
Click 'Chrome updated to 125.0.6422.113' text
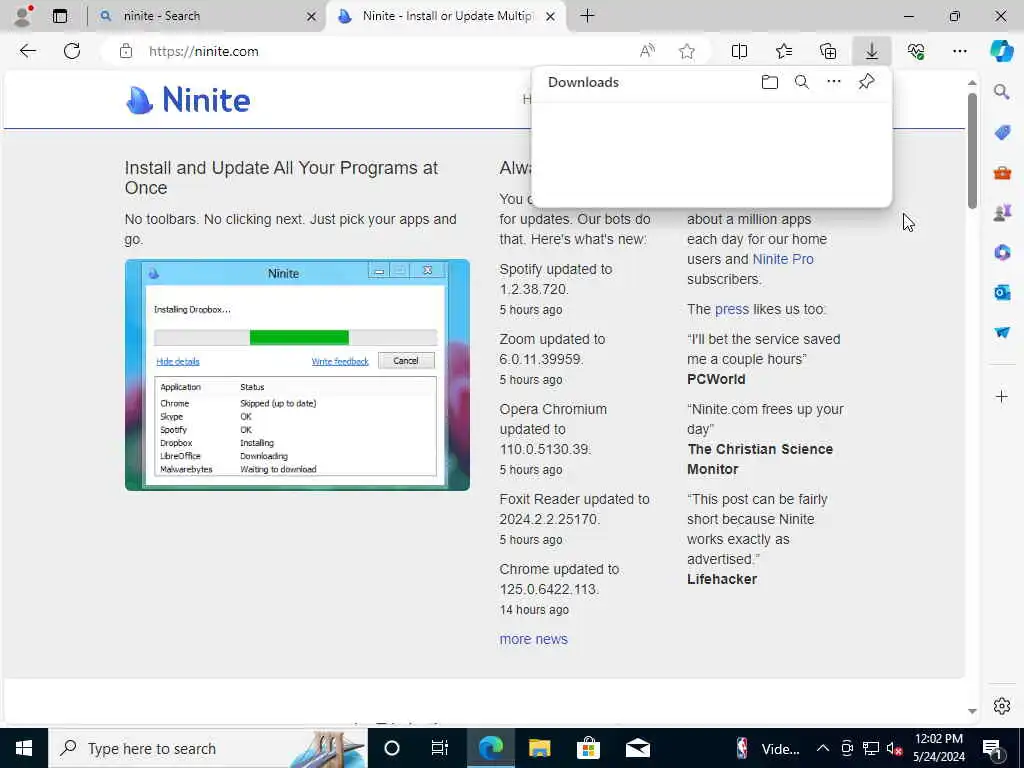click(559, 579)
